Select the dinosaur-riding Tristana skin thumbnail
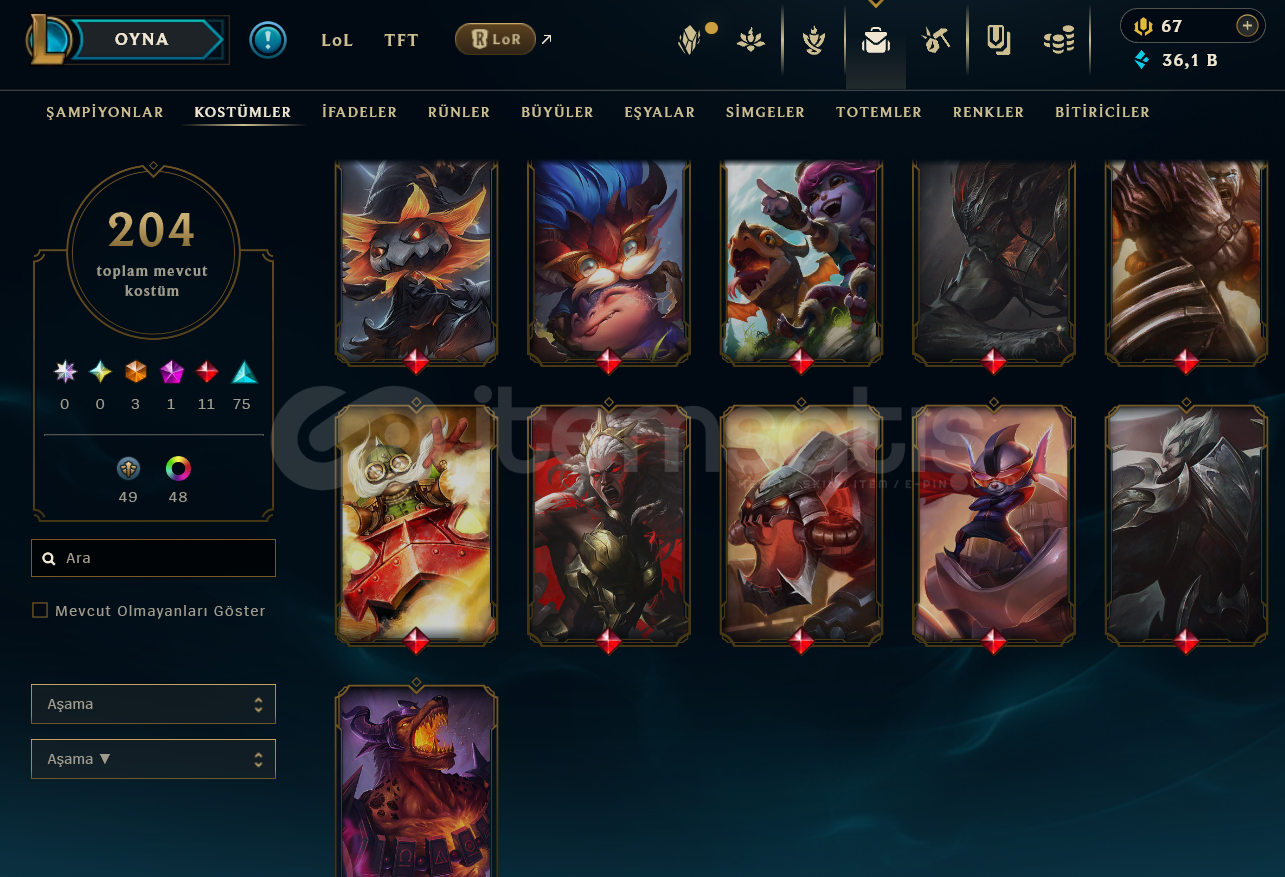This screenshot has width=1285, height=877. point(801,261)
